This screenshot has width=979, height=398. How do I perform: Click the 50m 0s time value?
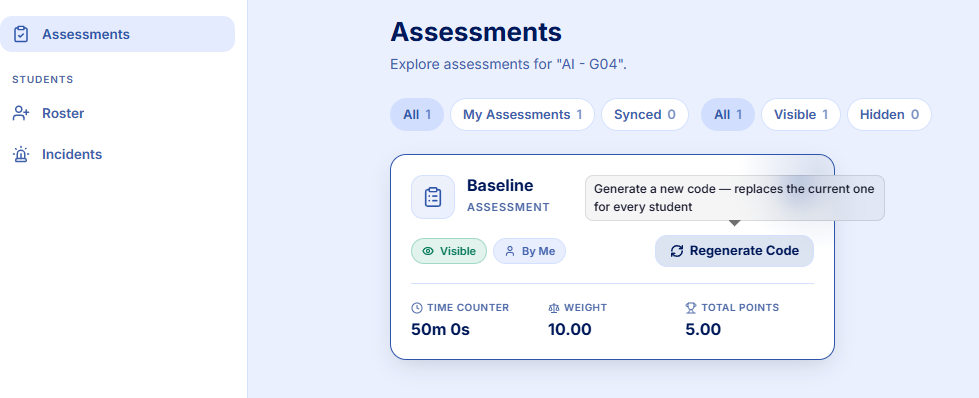[x=440, y=329]
